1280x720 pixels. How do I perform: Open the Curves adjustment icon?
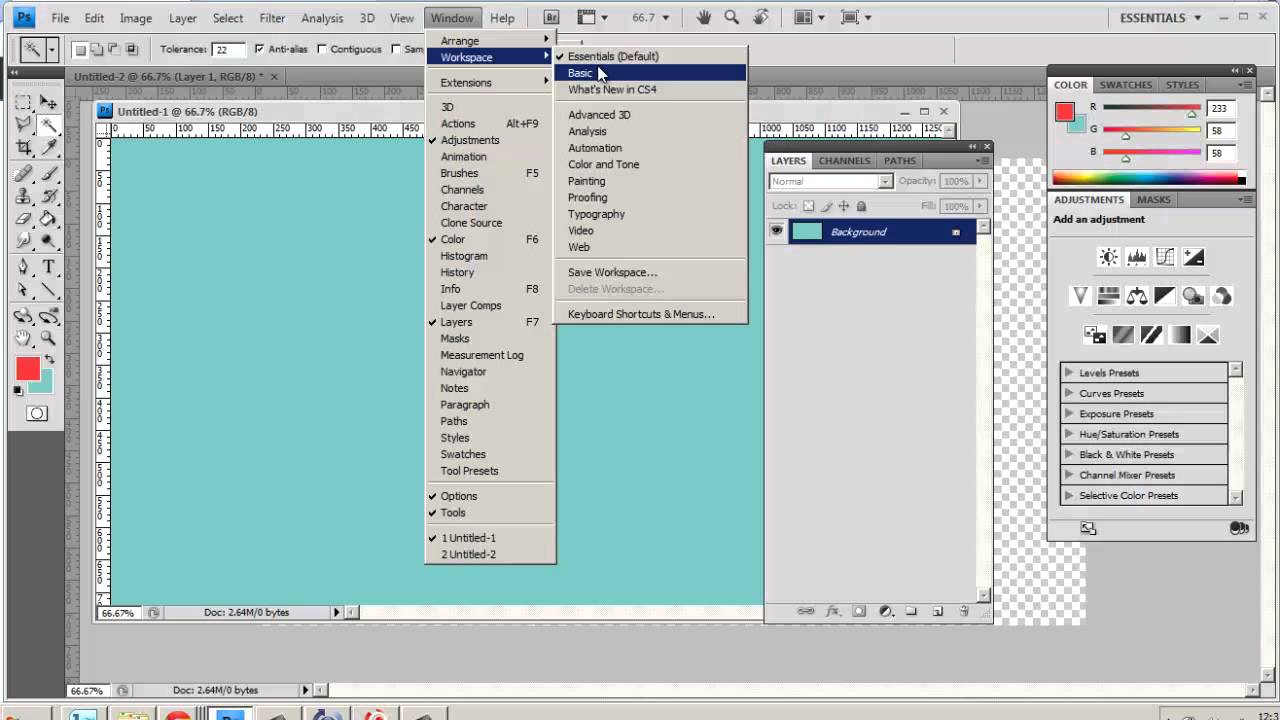click(x=1164, y=257)
